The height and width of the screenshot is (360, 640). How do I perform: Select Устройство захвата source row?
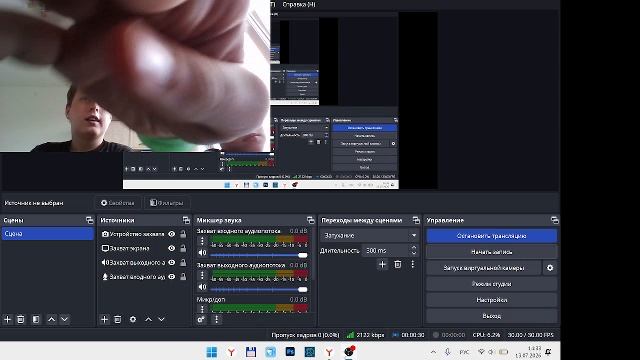point(144,234)
